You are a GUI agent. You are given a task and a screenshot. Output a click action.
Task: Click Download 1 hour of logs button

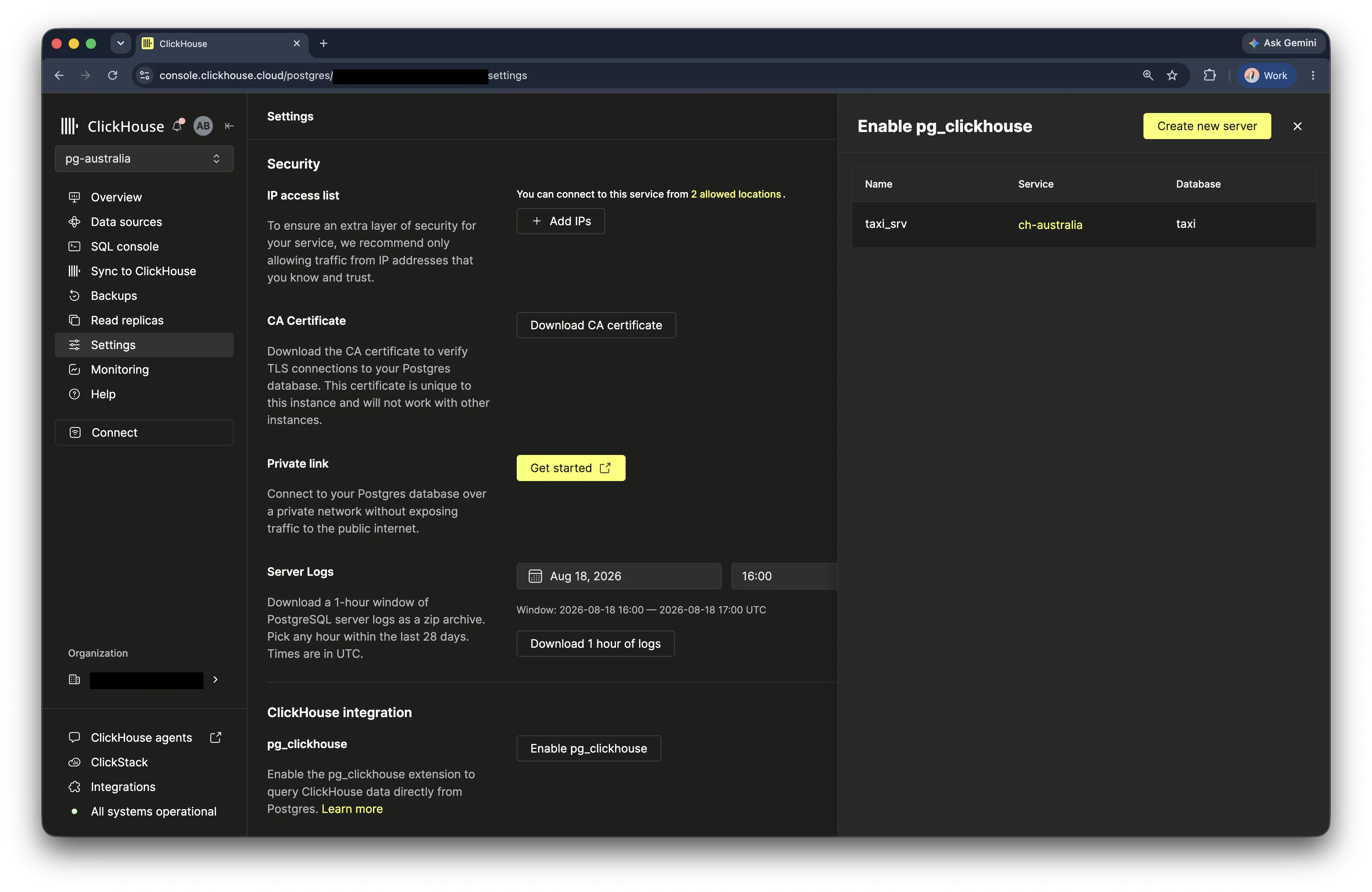(595, 644)
